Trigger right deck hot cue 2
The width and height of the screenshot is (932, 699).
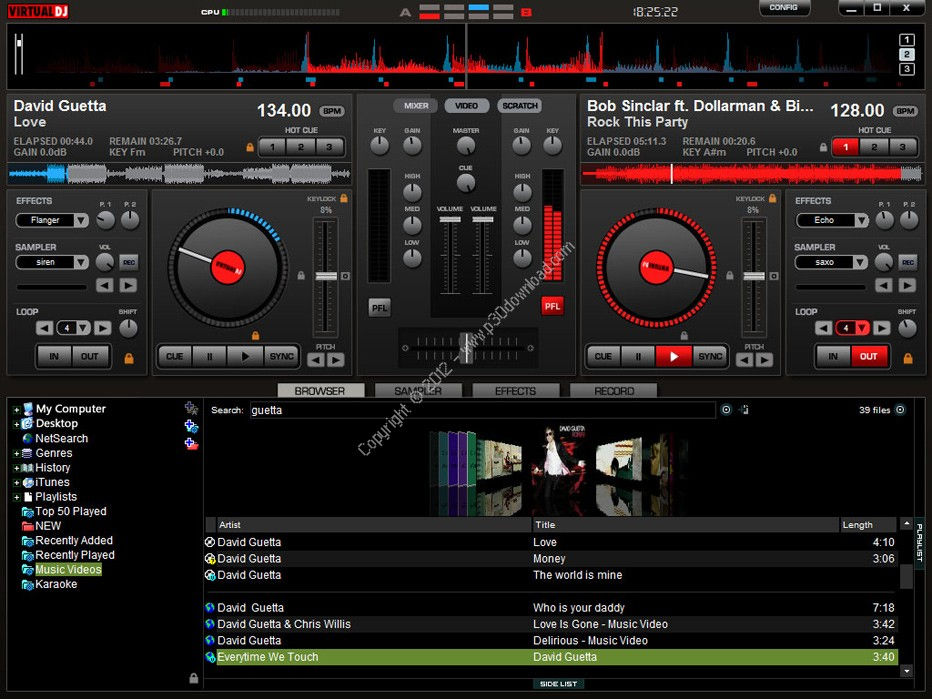coord(874,147)
